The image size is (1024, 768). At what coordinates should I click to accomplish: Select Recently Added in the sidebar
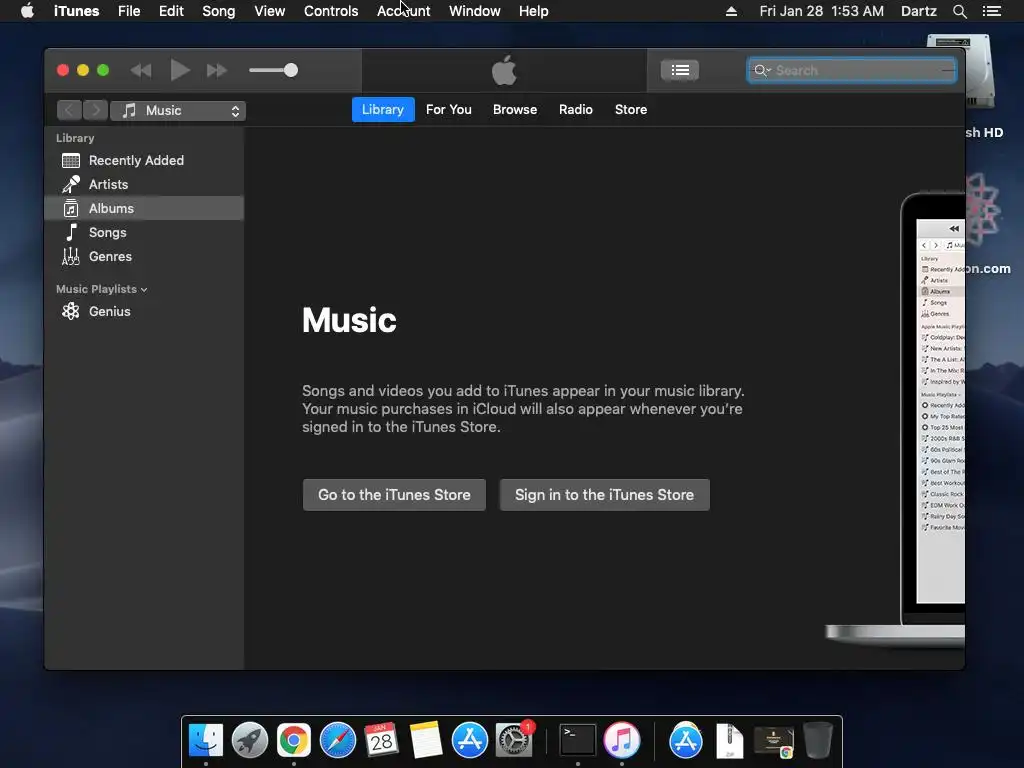(x=144, y=161)
